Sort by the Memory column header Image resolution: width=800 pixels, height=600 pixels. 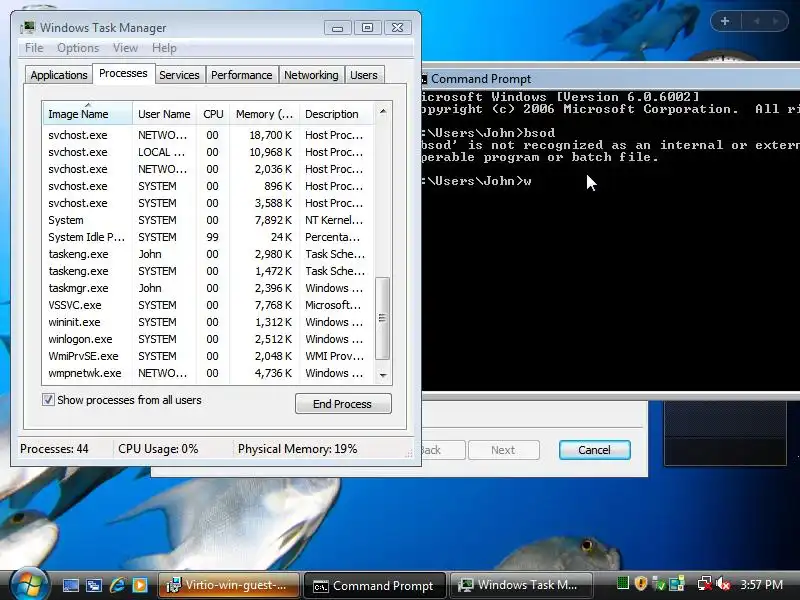click(x=264, y=114)
